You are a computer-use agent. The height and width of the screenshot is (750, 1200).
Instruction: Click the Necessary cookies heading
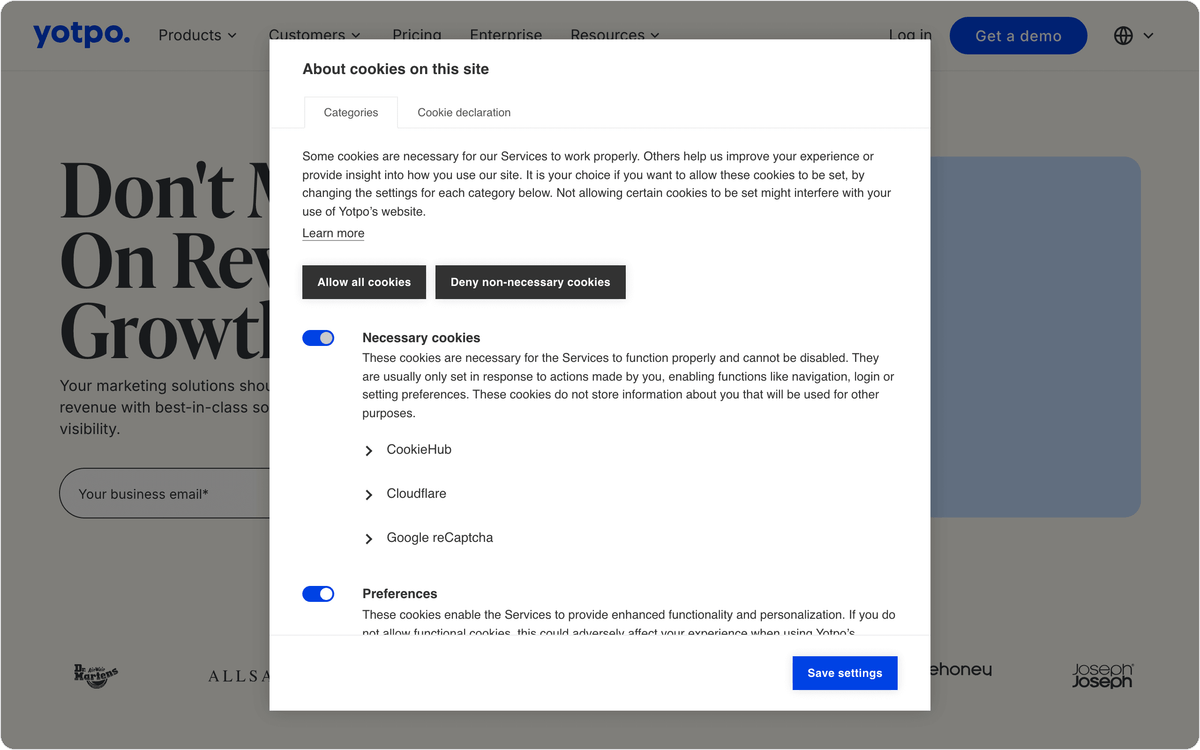click(x=421, y=338)
